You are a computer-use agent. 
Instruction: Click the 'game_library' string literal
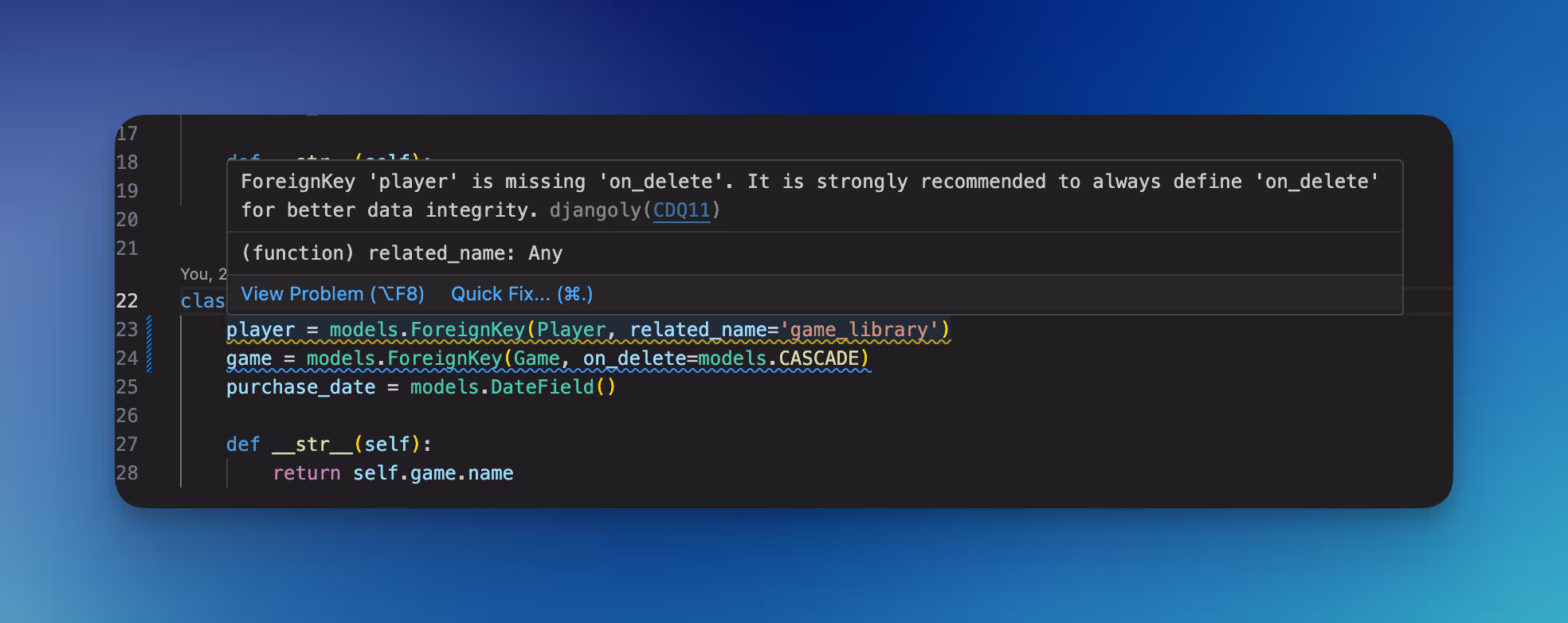point(859,330)
